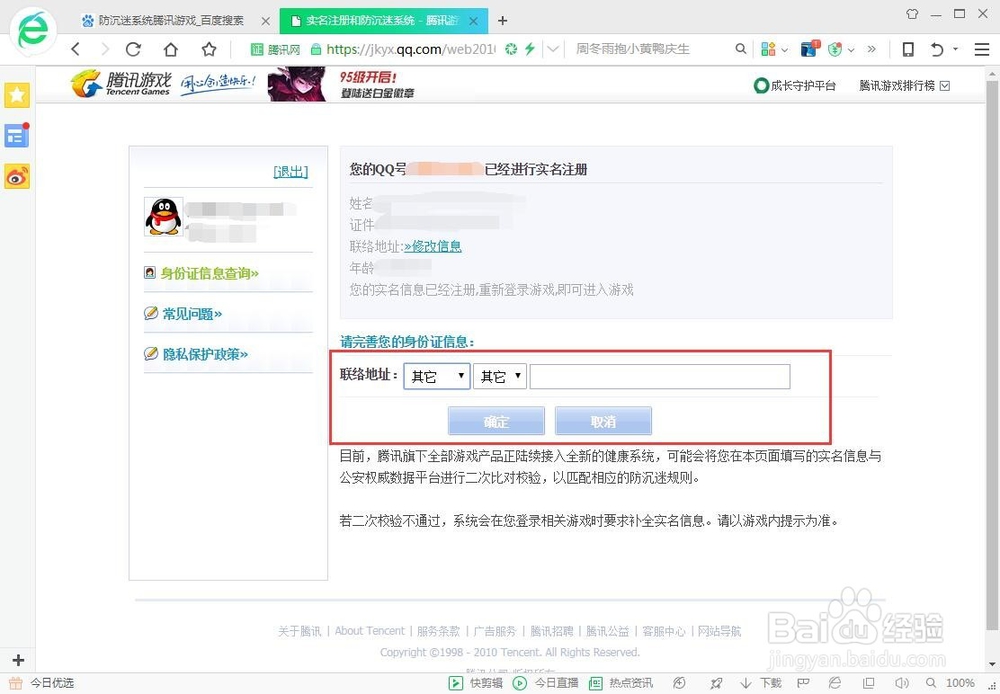This screenshot has width=1000, height=694.
Task: Open the Weibo icon in sidebar
Action: click(x=17, y=177)
